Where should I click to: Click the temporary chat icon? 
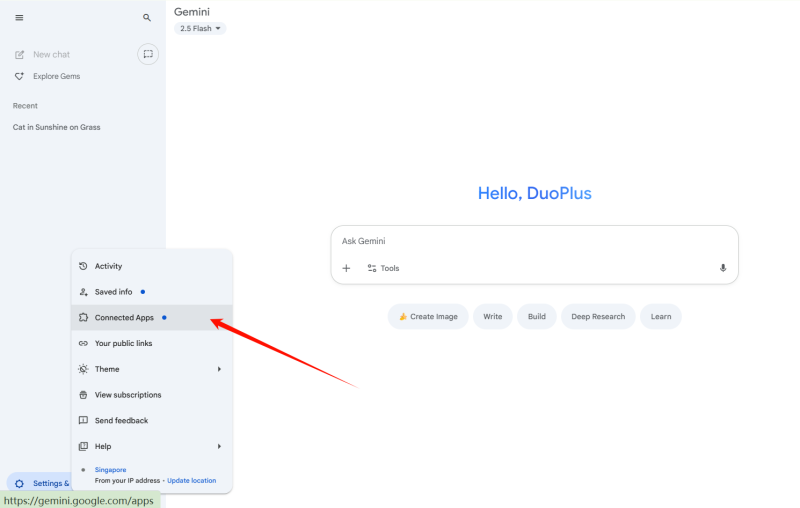148,54
